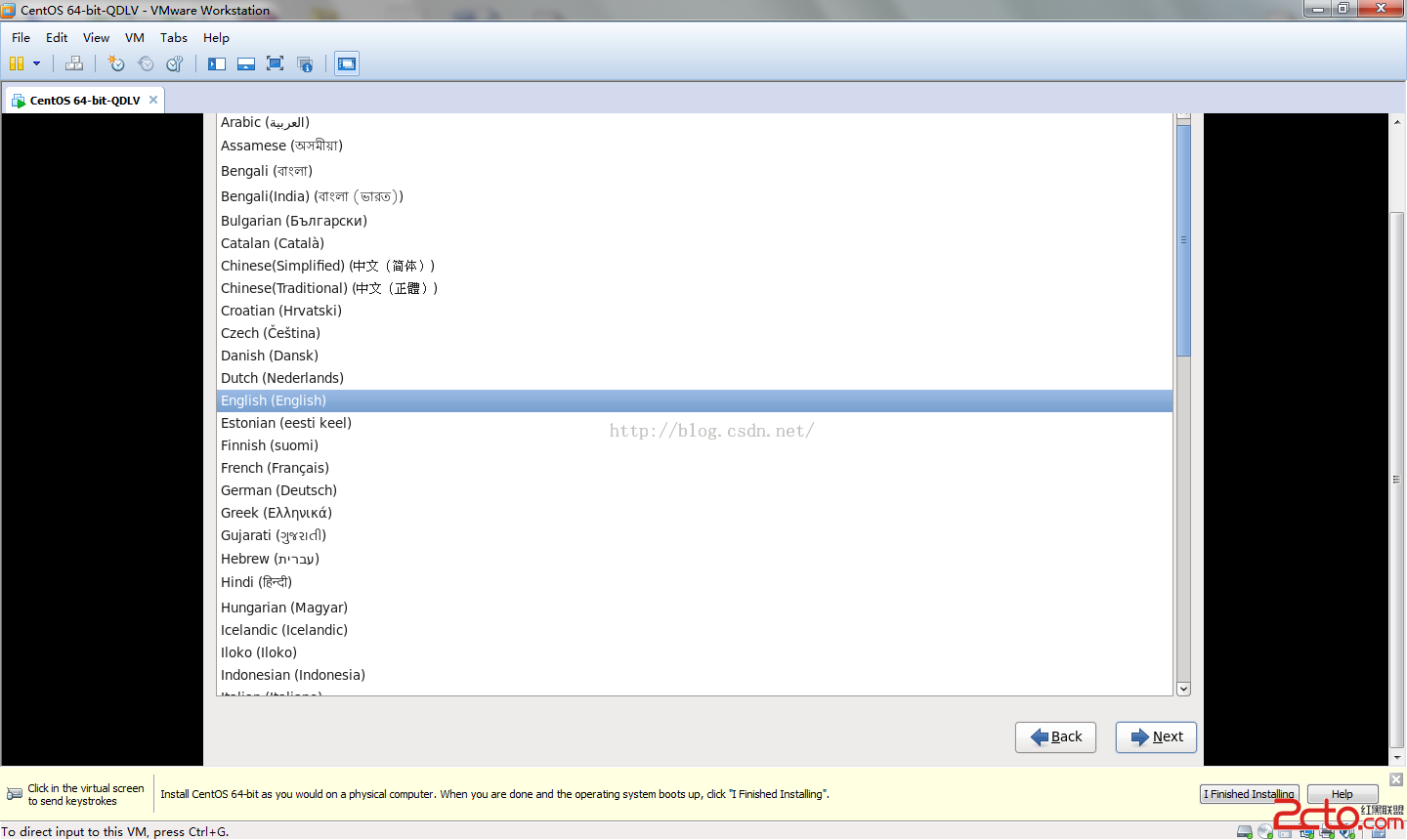Select Hindi in the language list
Viewport: 1407px width, 840px height.
pyautogui.click(x=694, y=582)
